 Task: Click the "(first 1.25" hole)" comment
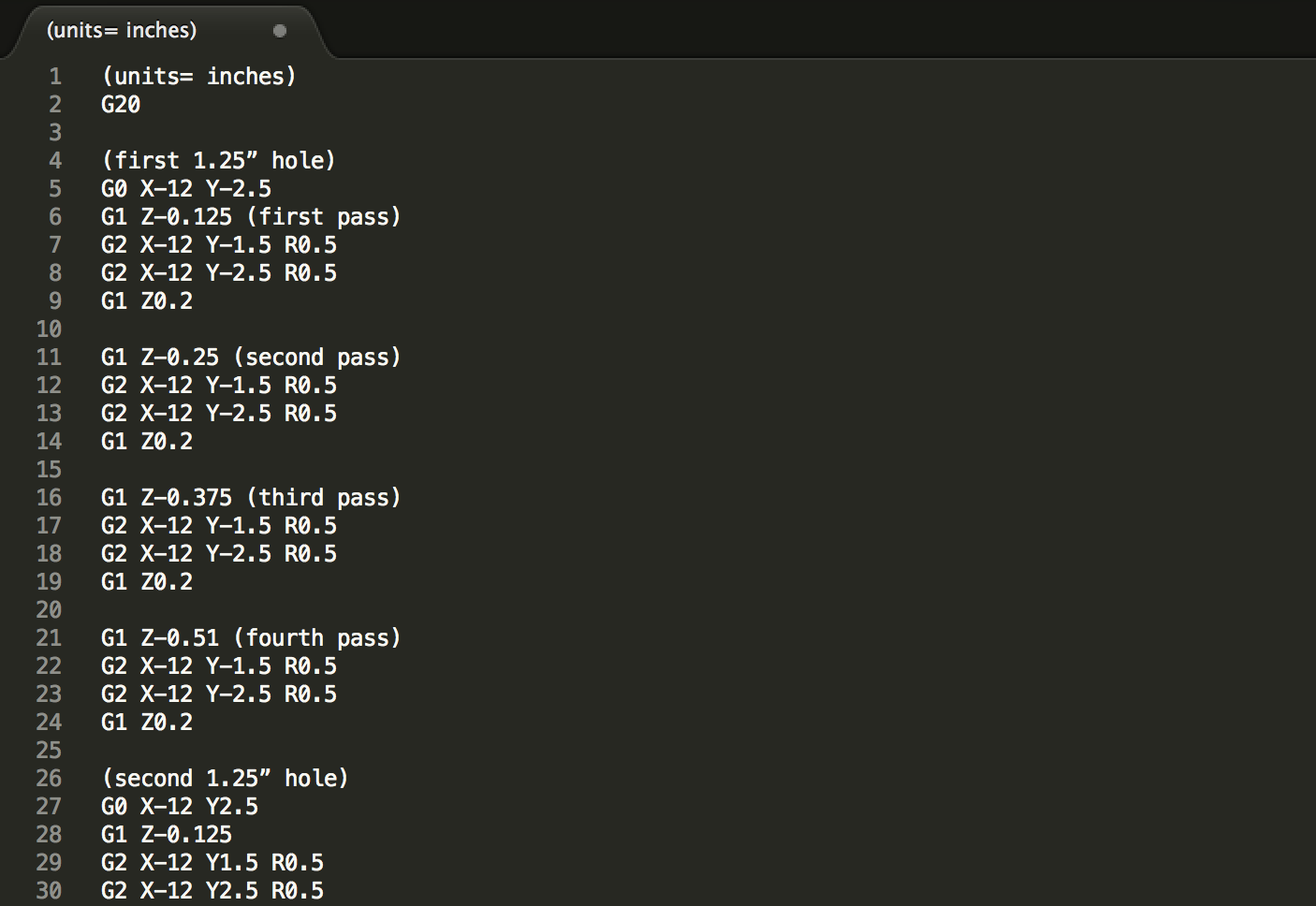click(218, 161)
